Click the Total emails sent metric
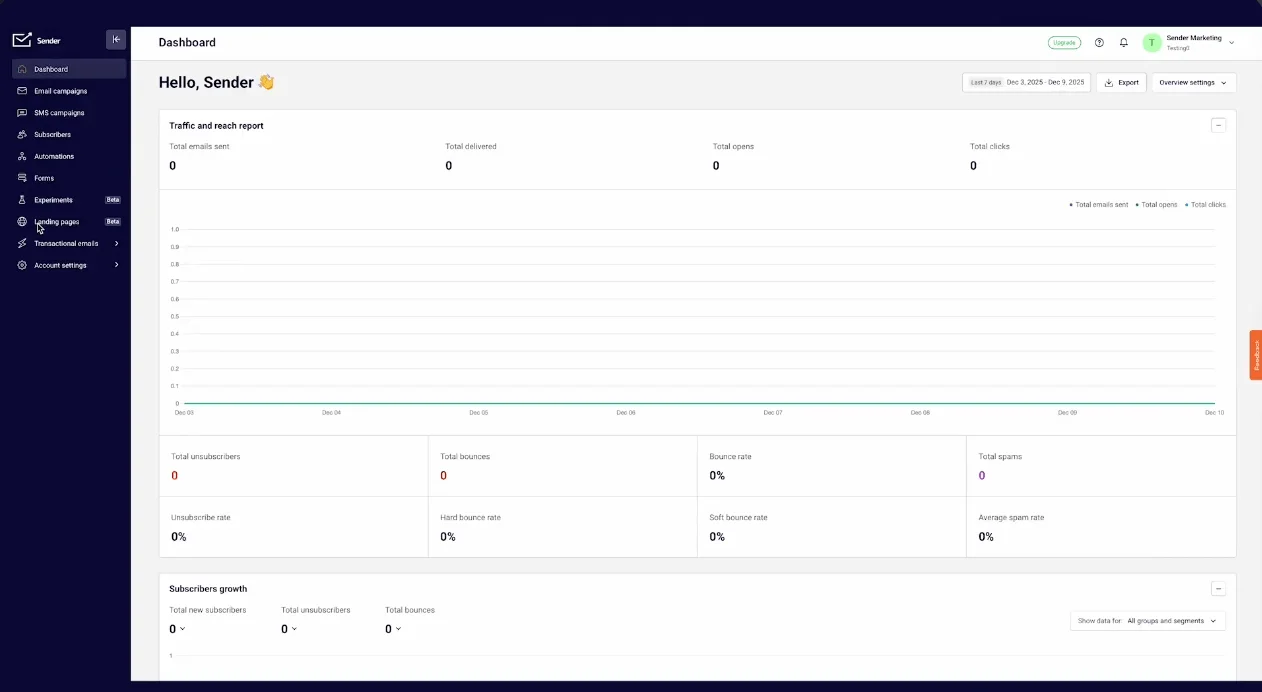The image size is (1262, 692). point(199,156)
